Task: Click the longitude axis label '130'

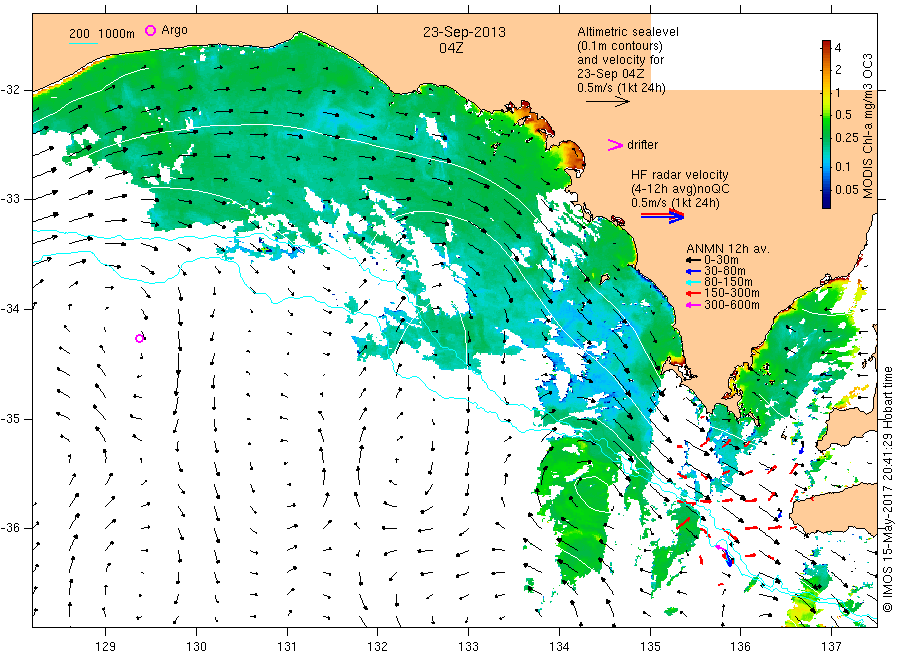Action: (x=196, y=647)
